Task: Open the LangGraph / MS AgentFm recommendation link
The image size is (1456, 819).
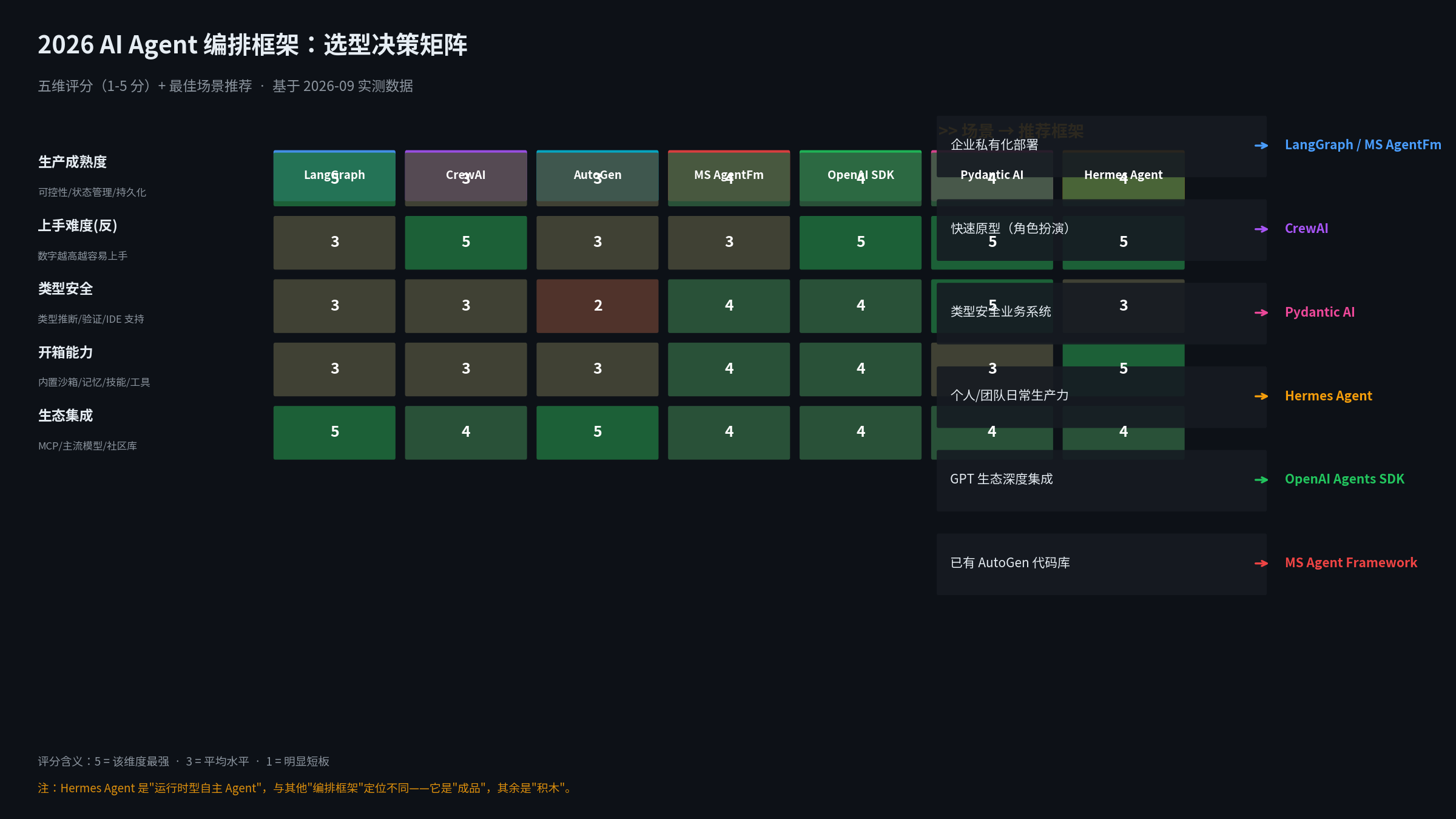Action: (1363, 145)
